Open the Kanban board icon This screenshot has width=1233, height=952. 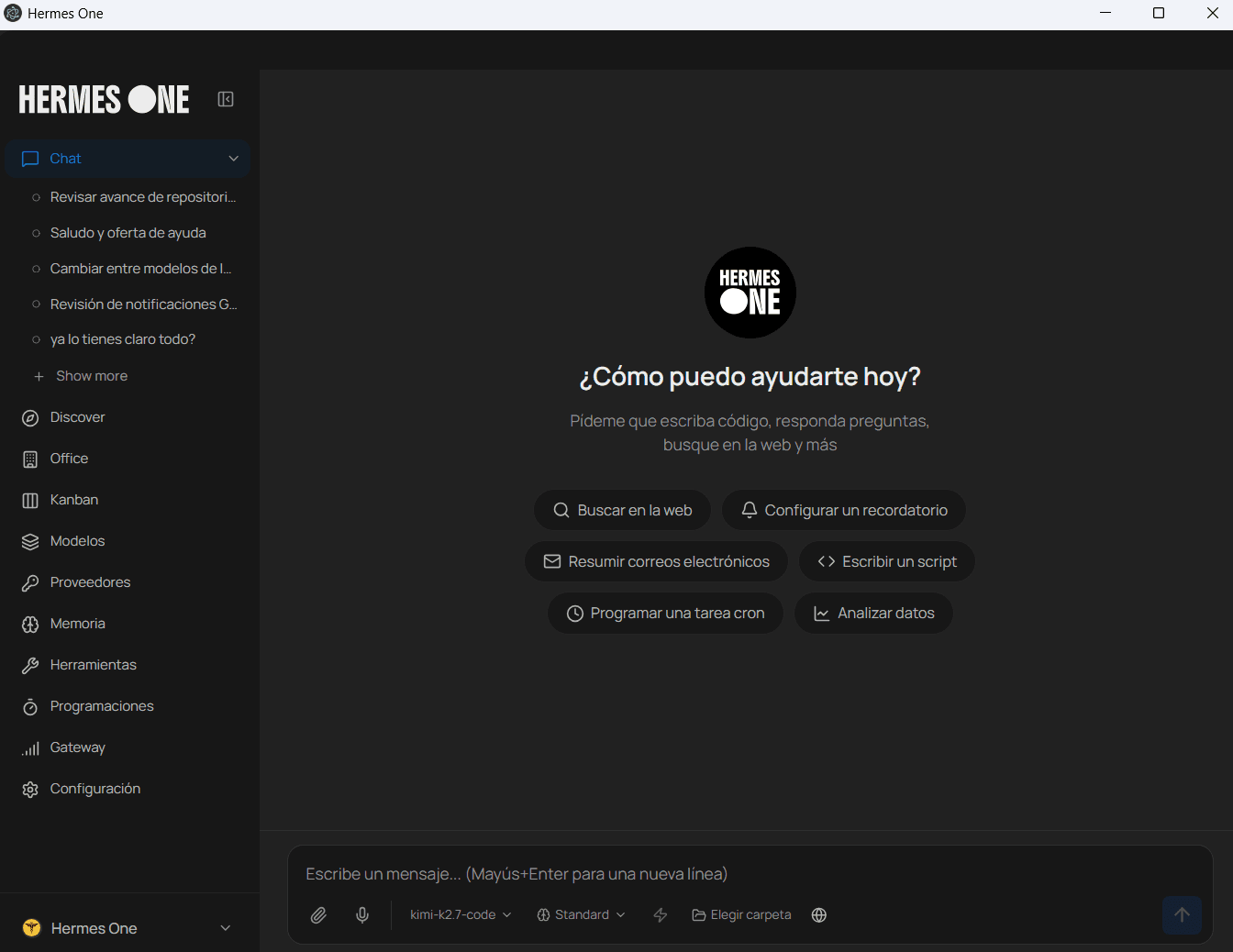pos(30,501)
